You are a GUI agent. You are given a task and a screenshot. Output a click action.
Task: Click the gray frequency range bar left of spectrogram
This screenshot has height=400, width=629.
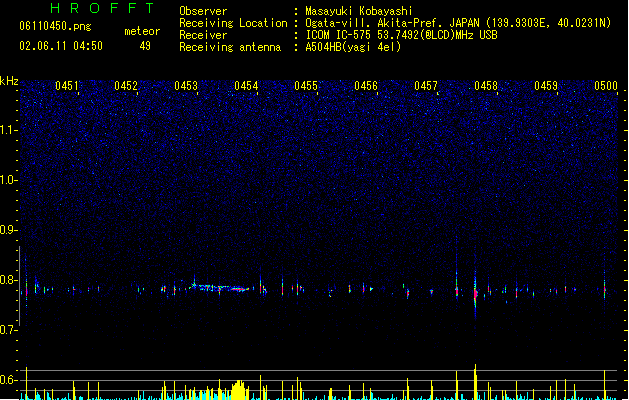pos(19,286)
